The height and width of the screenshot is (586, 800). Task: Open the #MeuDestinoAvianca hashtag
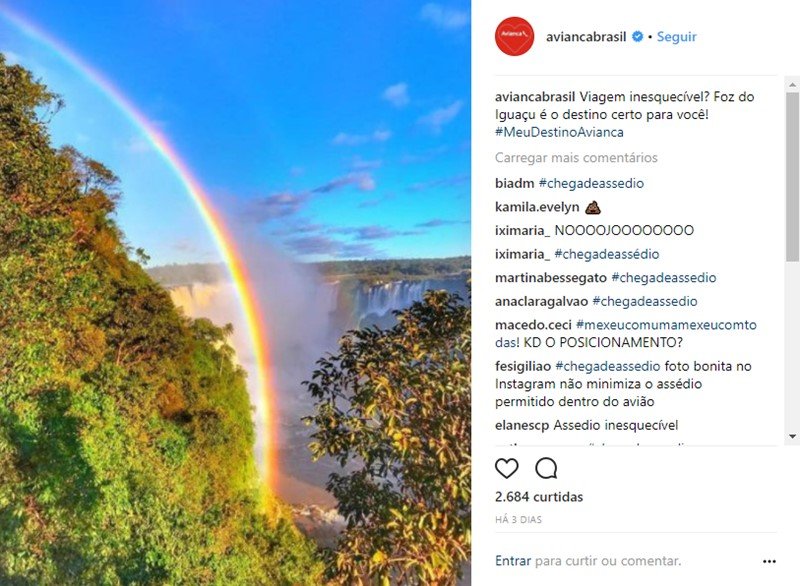(x=559, y=132)
